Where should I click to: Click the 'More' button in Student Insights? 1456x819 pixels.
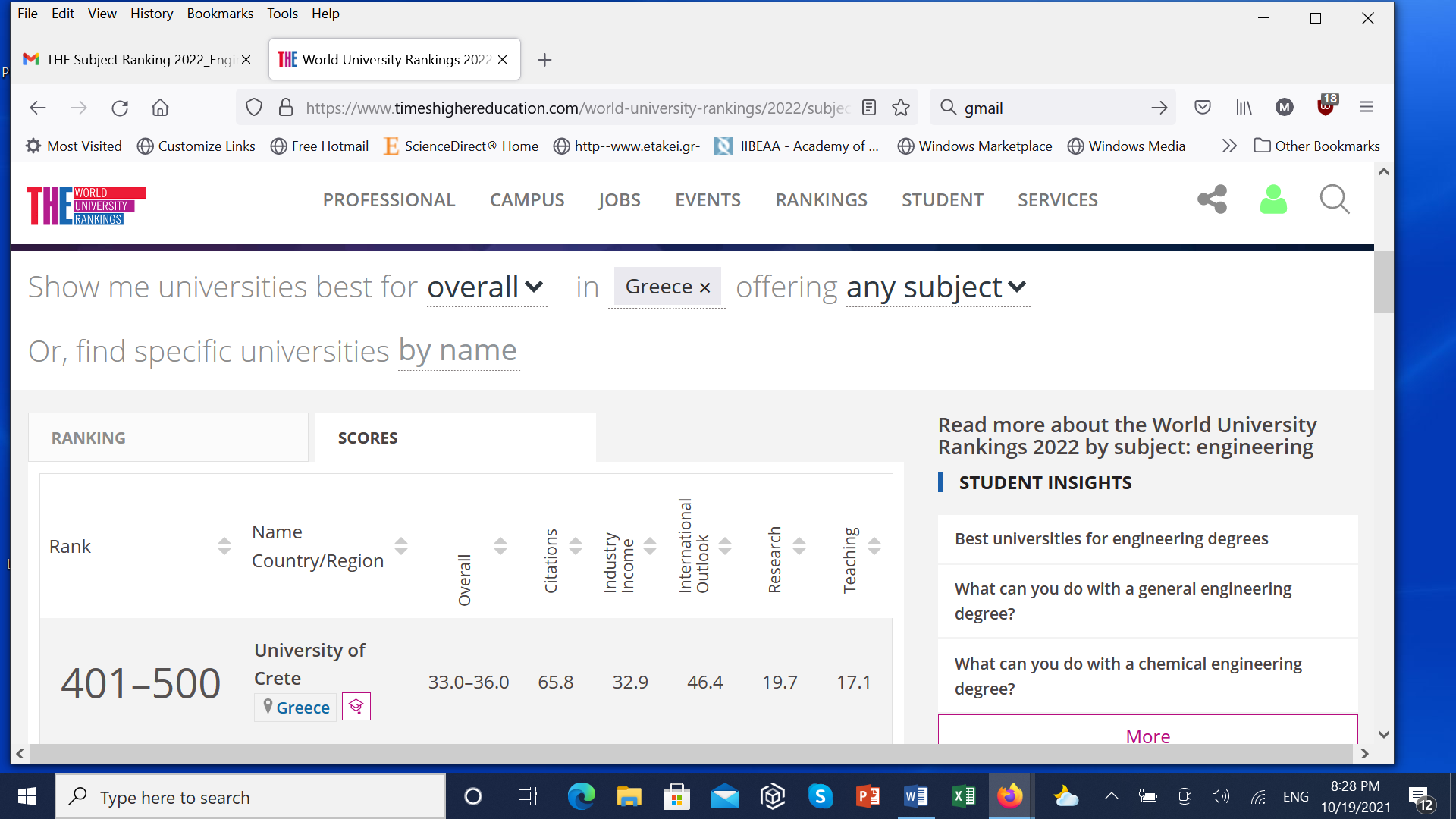click(1148, 736)
